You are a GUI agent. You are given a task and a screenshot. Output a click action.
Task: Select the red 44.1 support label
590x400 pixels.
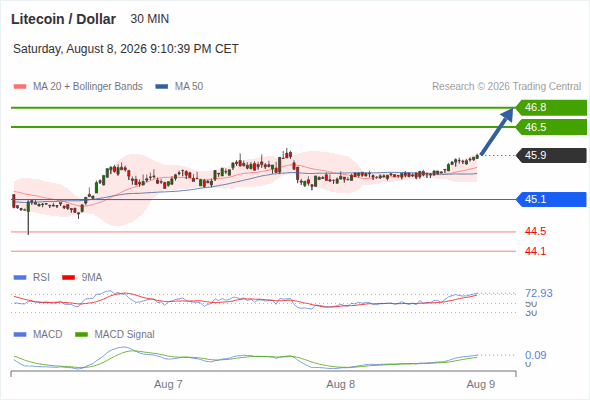click(x=535, y=251)
